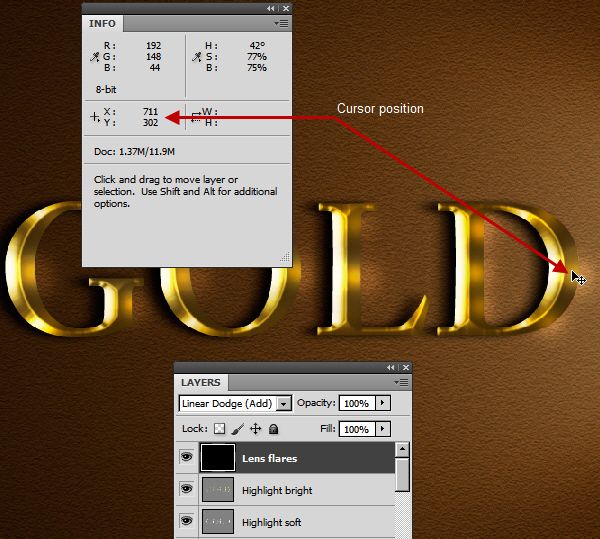Click the Opacity value field
Image resolution: width=600 pixels, height=539 pixels.
tap(357, 403)
